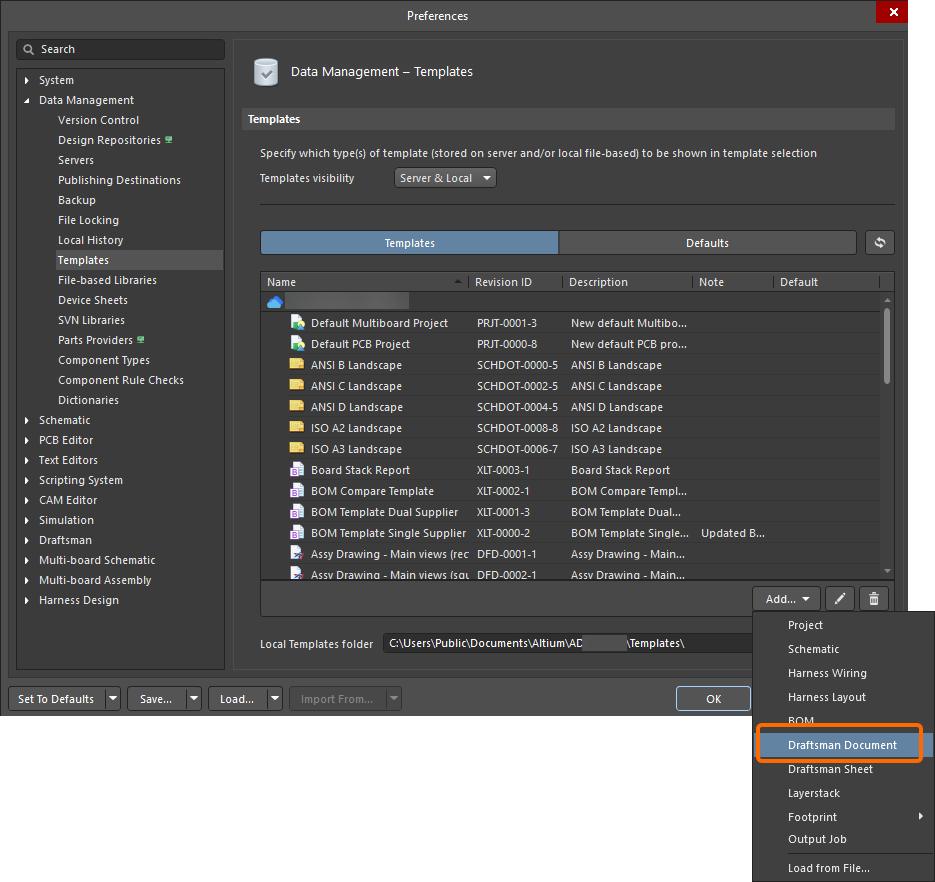Expand the PCB Editor tree node
Image resolution: width=935 pixels, height=882 pixels.
tap(27, 440)
